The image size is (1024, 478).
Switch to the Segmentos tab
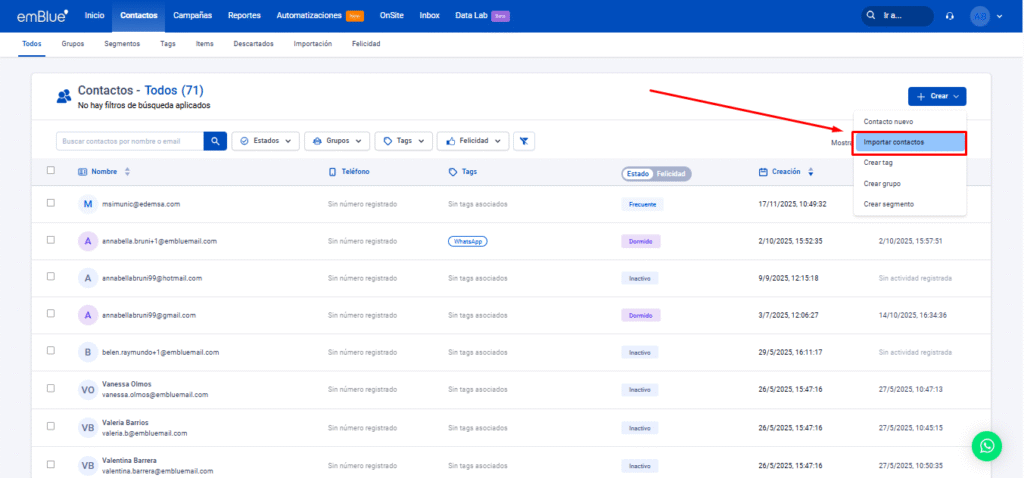122,44
